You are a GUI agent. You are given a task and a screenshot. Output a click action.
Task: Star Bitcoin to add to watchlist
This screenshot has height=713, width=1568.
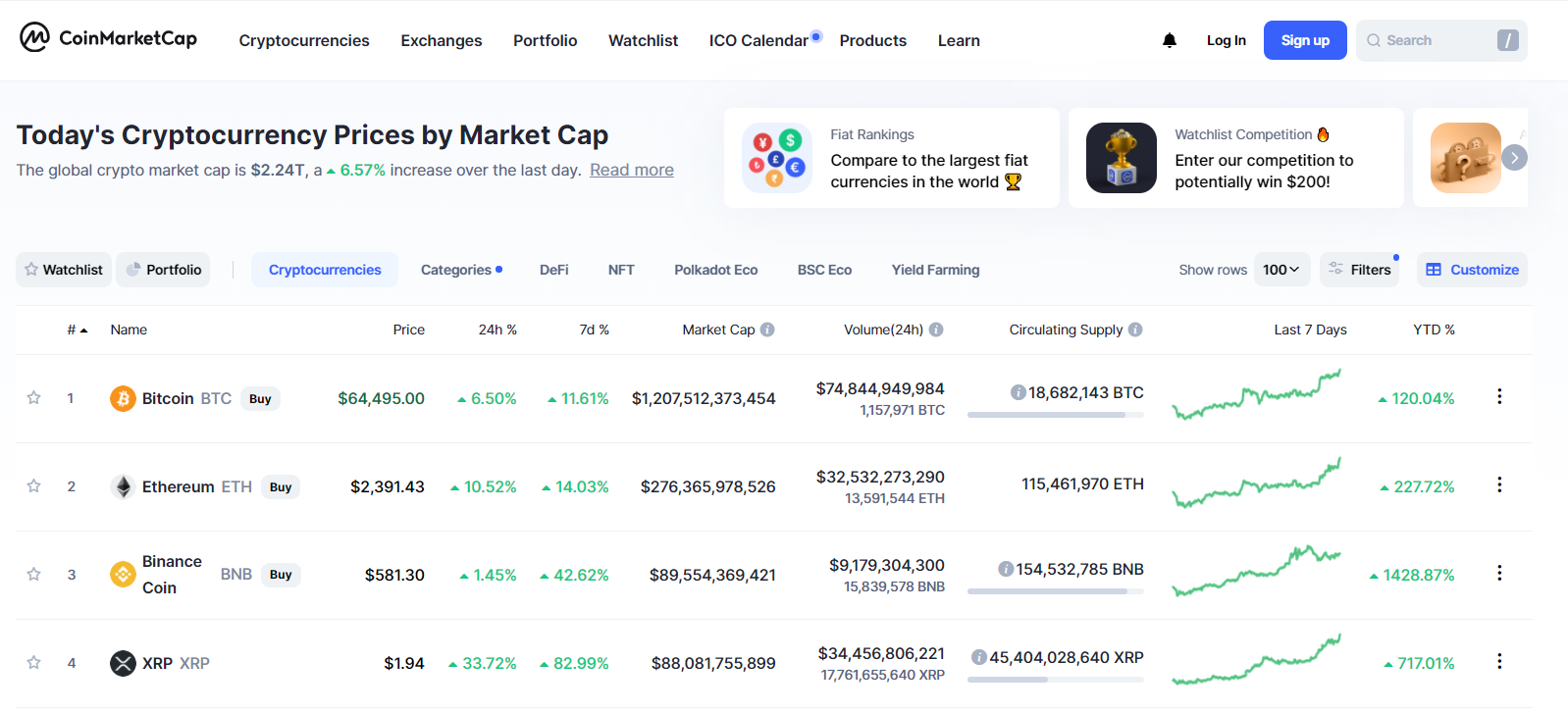pyautogui.click(x=33, y=397)
